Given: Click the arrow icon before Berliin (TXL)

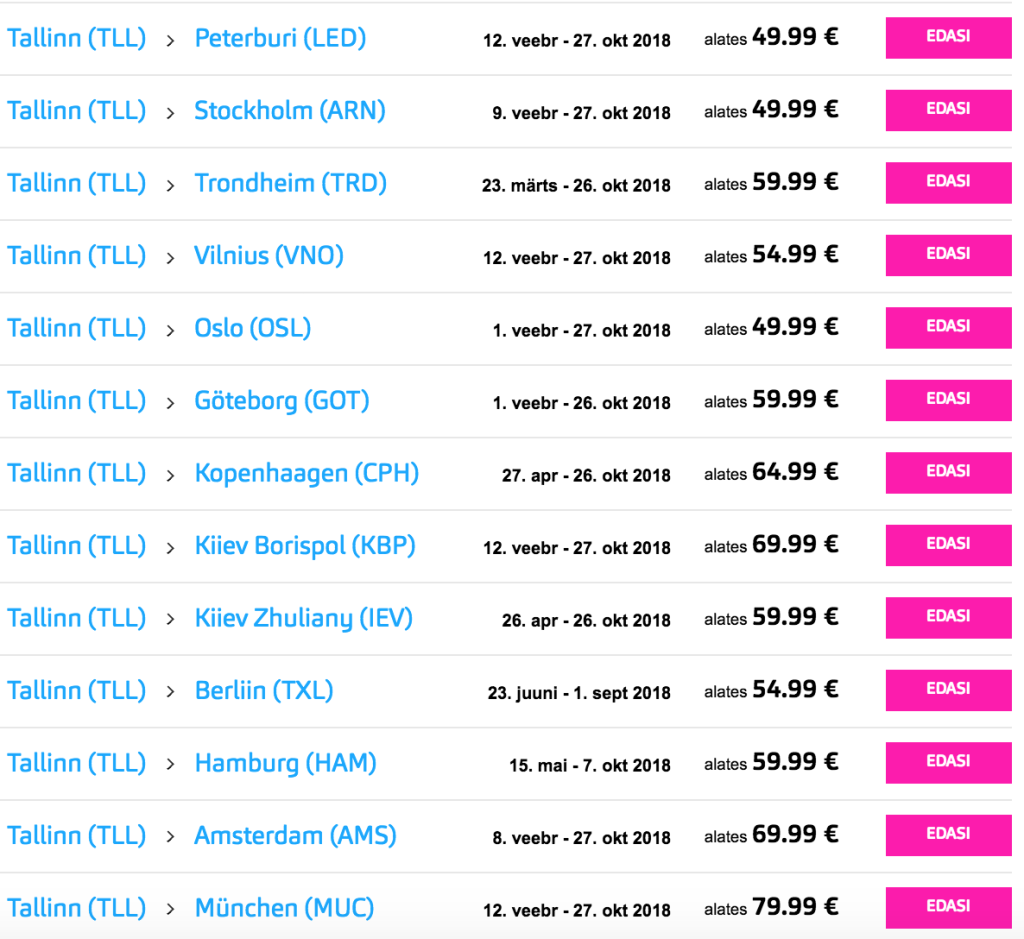Looking at the screenshot, I should click(171, 692).
